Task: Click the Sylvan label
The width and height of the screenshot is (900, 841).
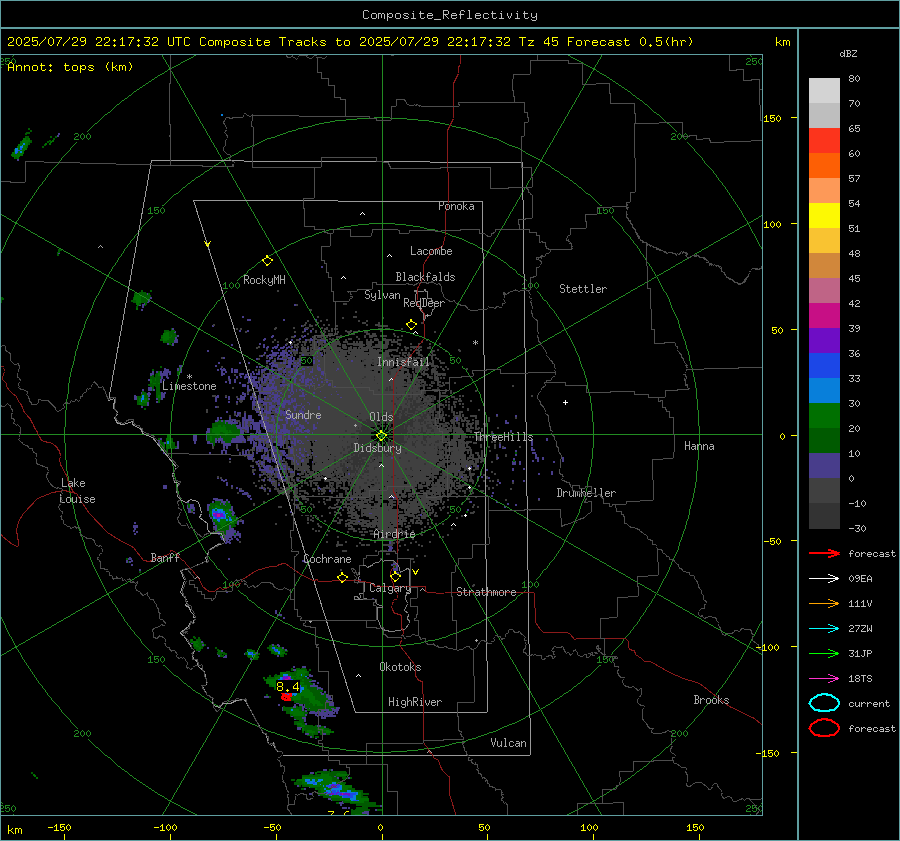Action: (382, 295)
